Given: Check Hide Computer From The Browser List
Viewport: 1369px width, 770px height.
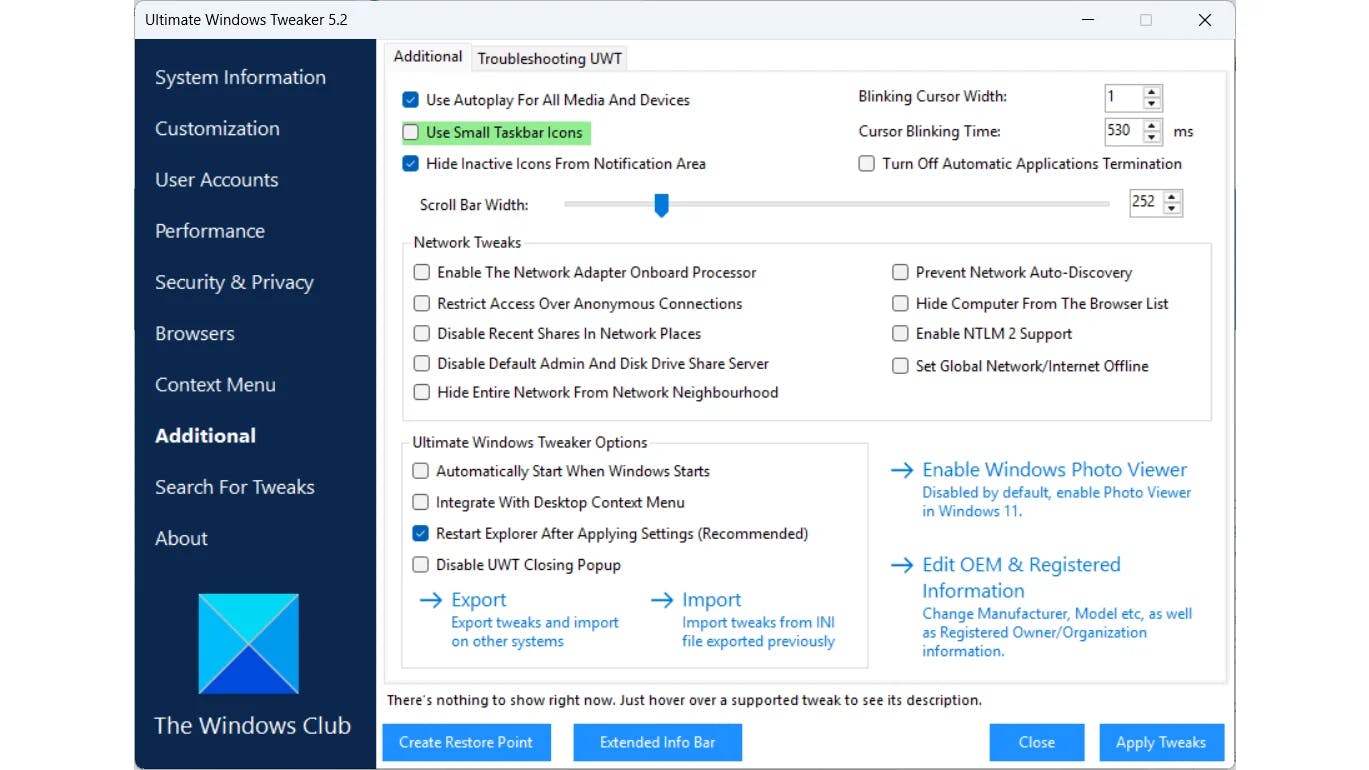Looking at the screenshot, I should point(900,303).
